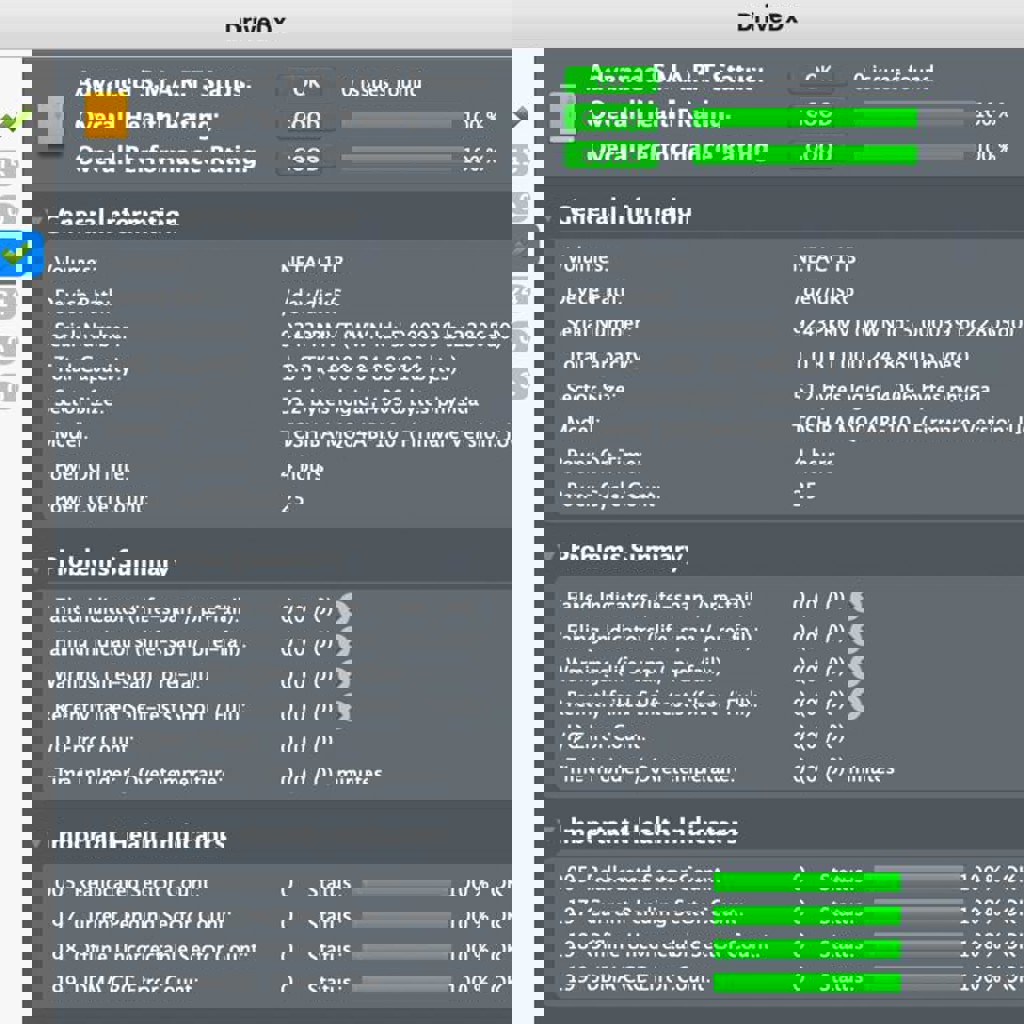Open Failing Indicators arrow icon in right Problems Summary

855,602
